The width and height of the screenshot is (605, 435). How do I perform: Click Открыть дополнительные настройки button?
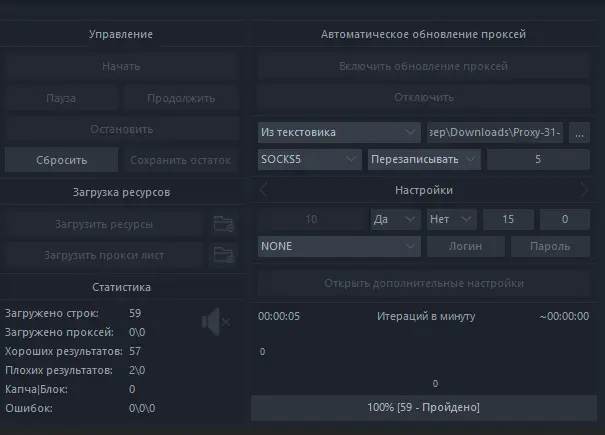coord(424,283)
